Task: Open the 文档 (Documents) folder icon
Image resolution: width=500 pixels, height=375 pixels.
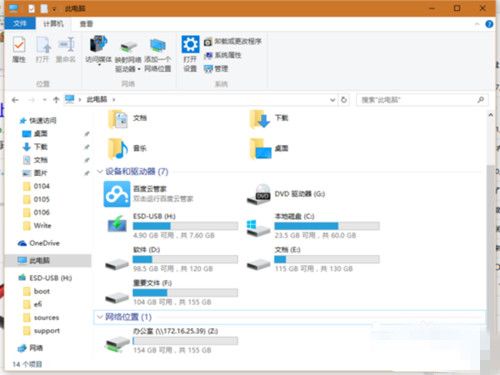Action: [x=118, y=119]
